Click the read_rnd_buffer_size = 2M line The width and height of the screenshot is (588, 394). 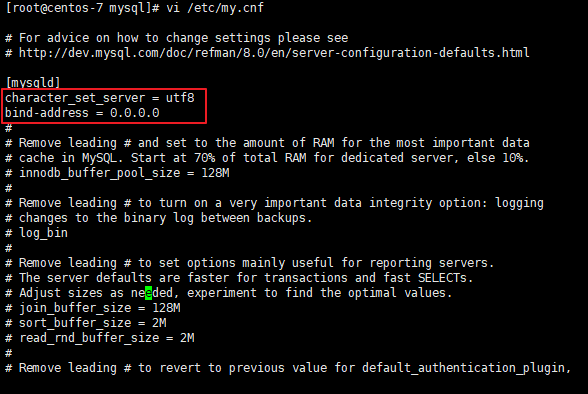pos(100,338)
